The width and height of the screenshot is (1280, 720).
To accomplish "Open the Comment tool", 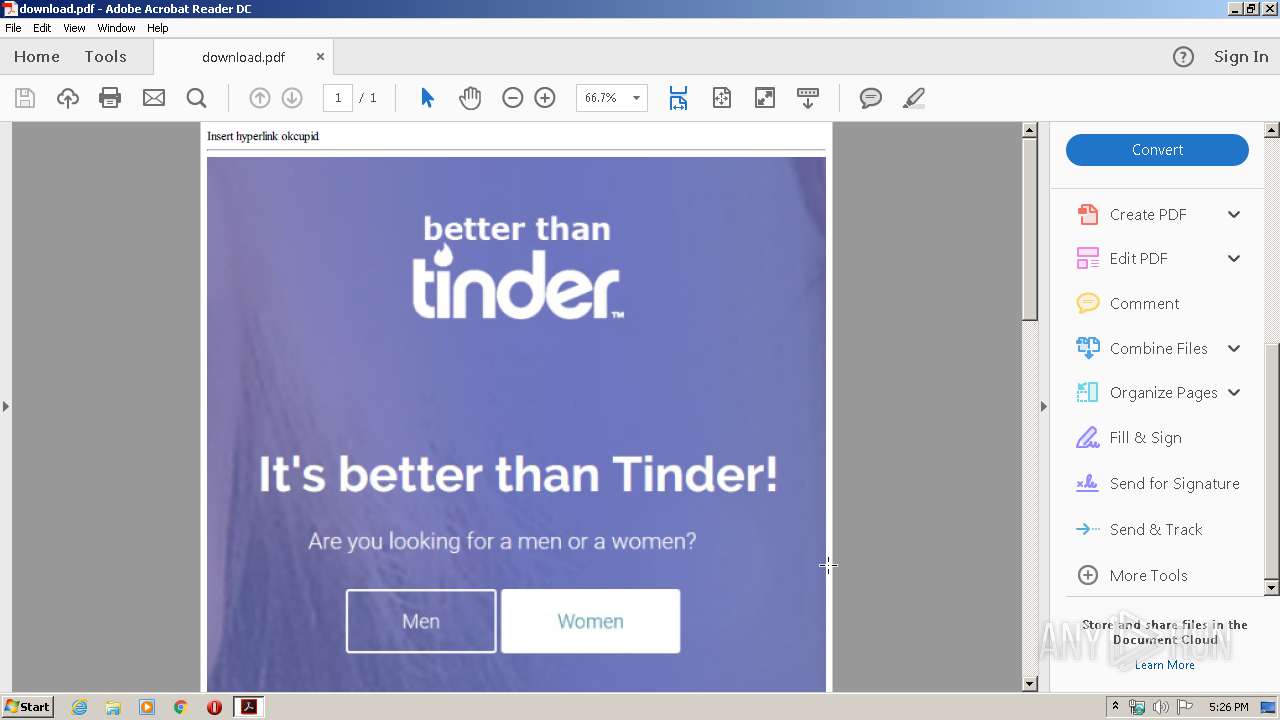I will (1144, 303).
